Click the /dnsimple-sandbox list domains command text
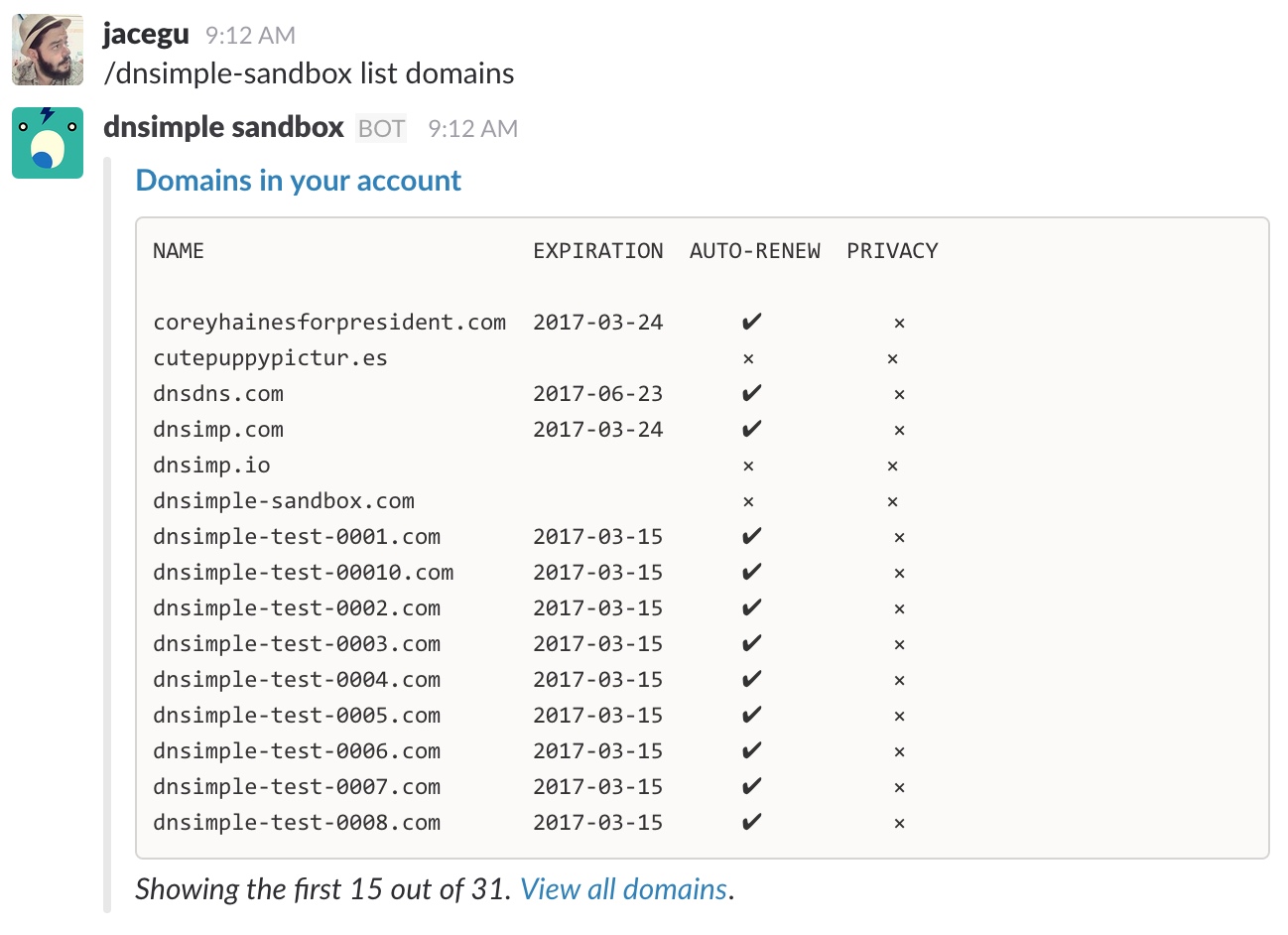The image size is (1288, 935). [309, 73]
